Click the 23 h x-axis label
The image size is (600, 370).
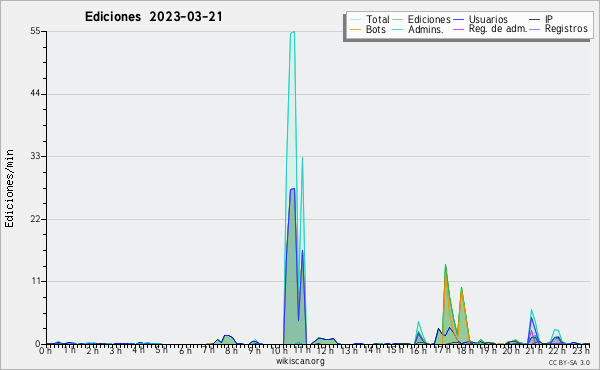(x=581, y=350)
